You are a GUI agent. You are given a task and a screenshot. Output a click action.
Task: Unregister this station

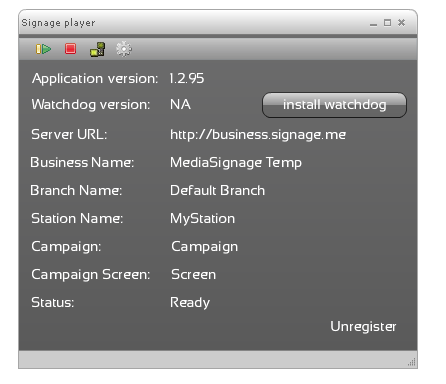click(x=363, y=327)
